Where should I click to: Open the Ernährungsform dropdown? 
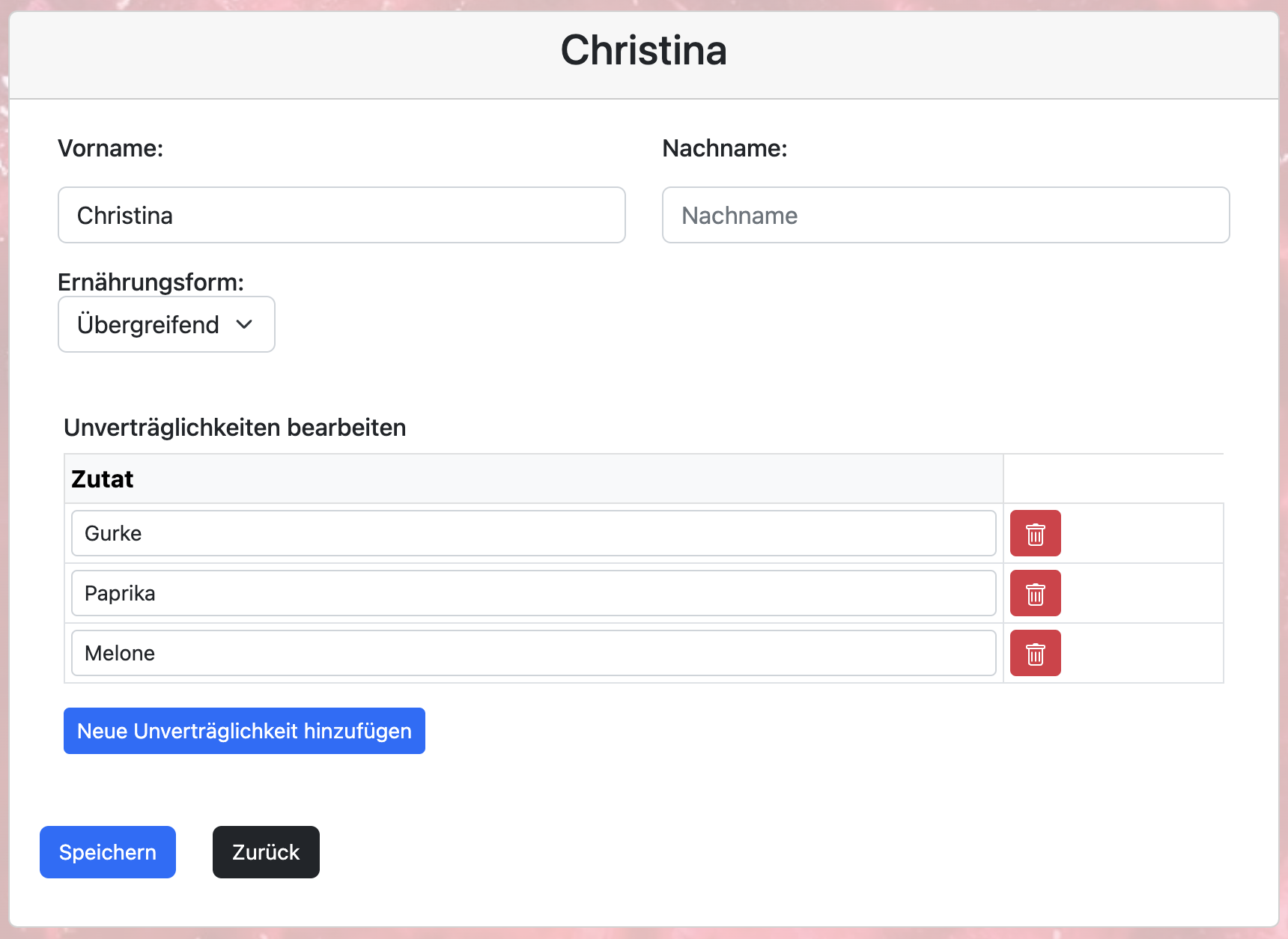166,324
